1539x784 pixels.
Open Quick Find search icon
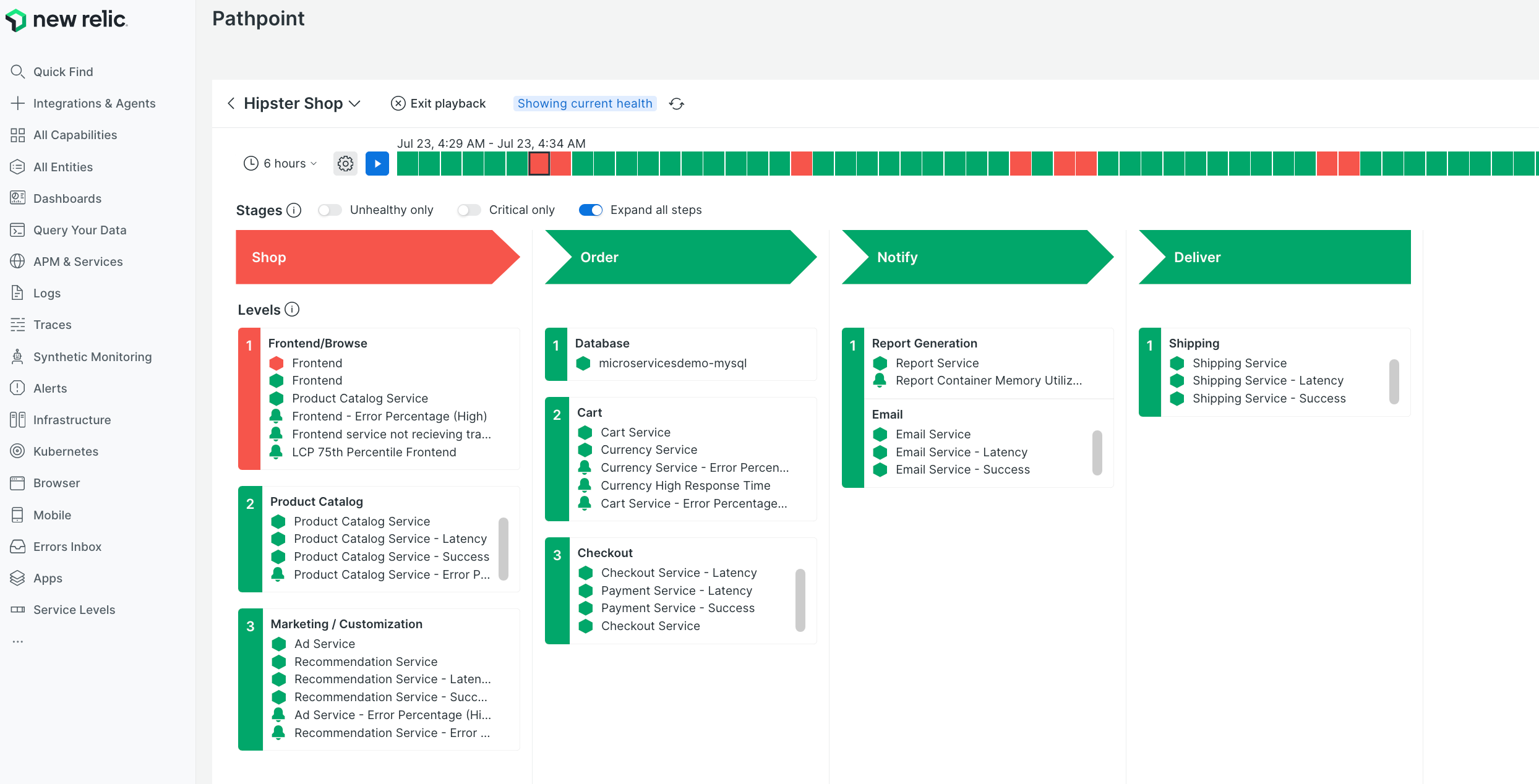pyautogui.click(x=17, y=72)
